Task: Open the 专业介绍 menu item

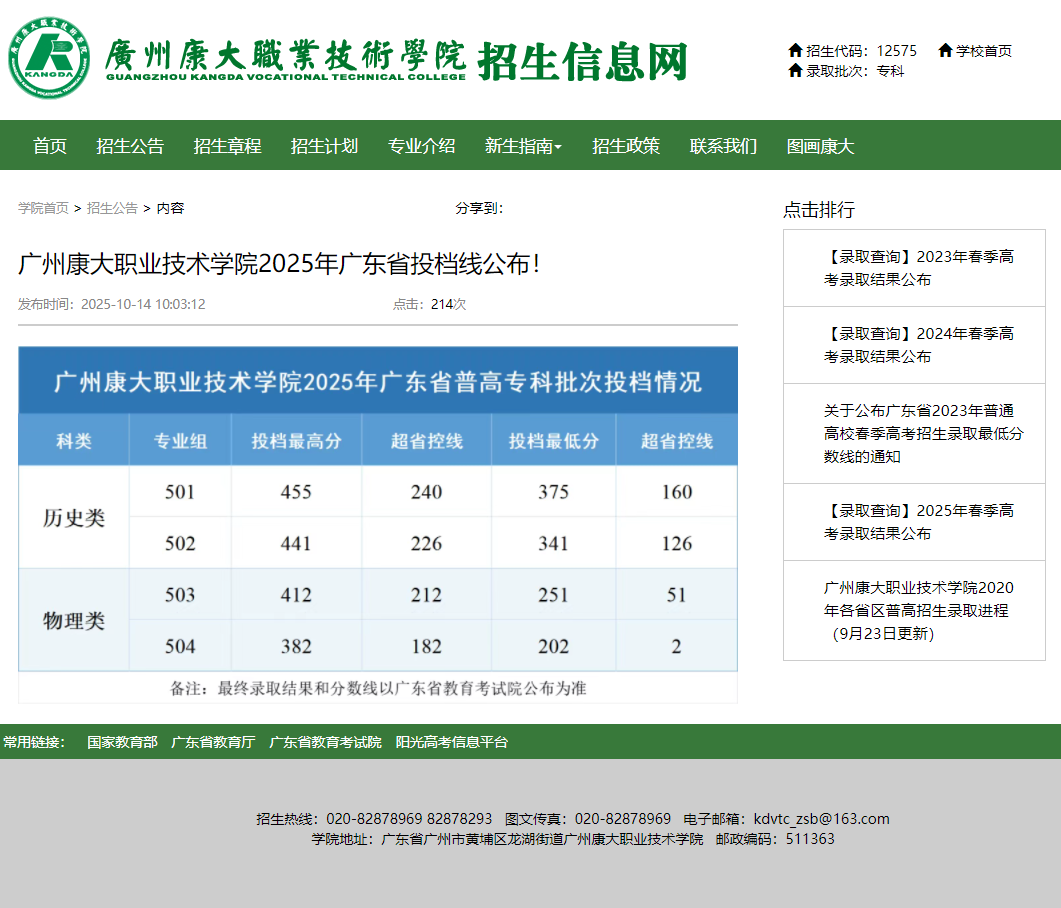Action: click(x=420, y=145)
